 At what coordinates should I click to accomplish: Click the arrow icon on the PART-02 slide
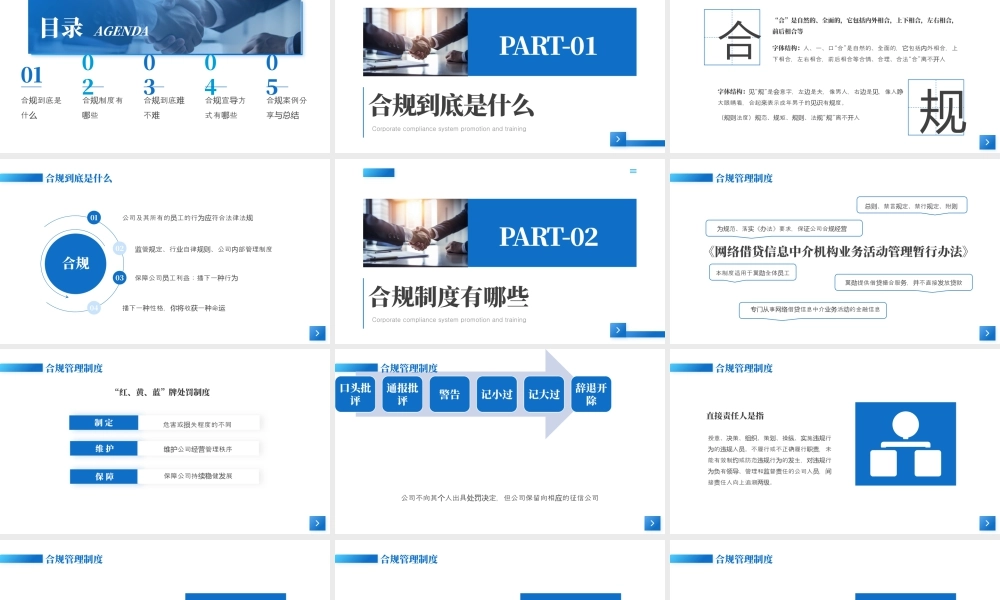[617, 330]
